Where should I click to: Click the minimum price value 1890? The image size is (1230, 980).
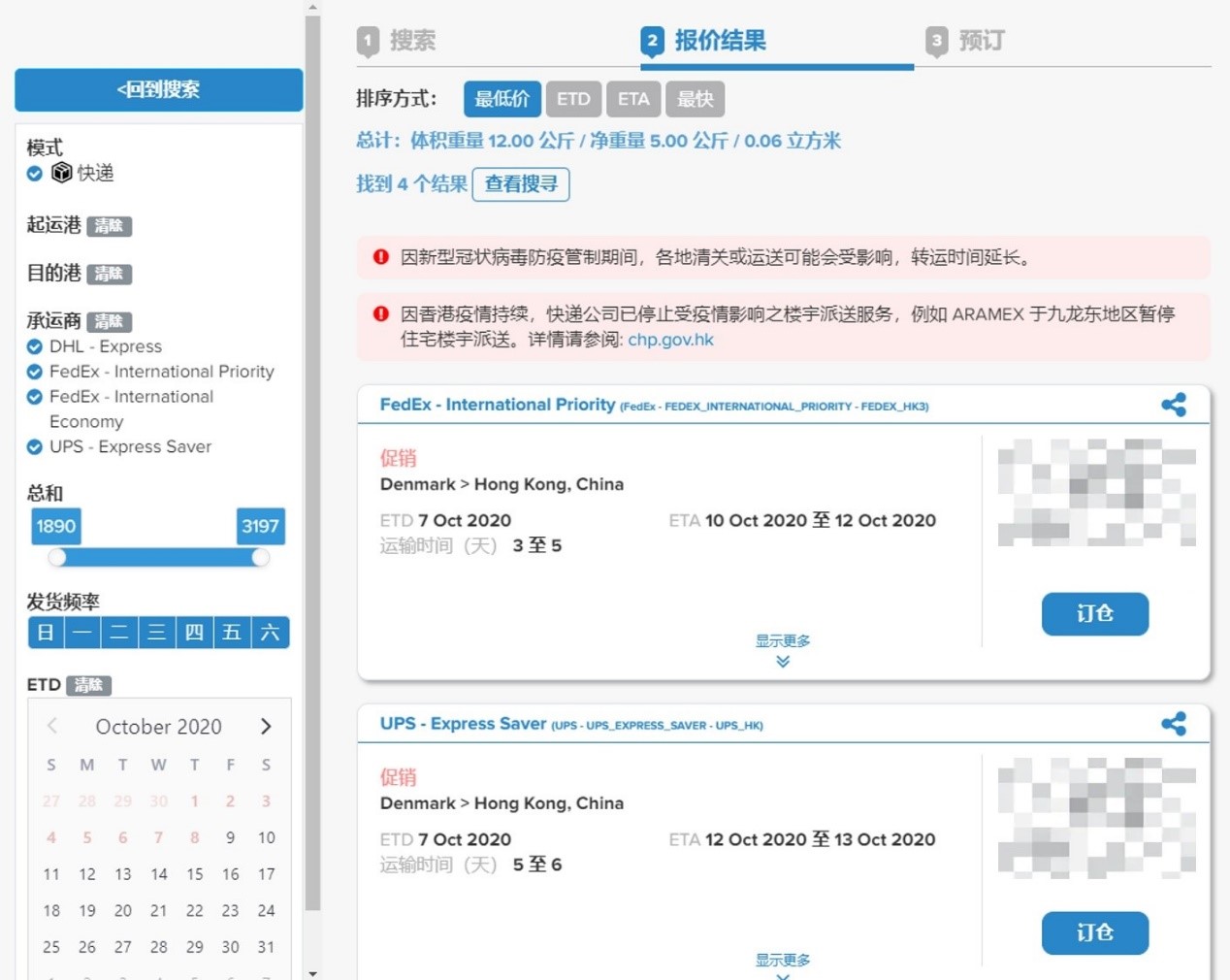pos(56,526)
